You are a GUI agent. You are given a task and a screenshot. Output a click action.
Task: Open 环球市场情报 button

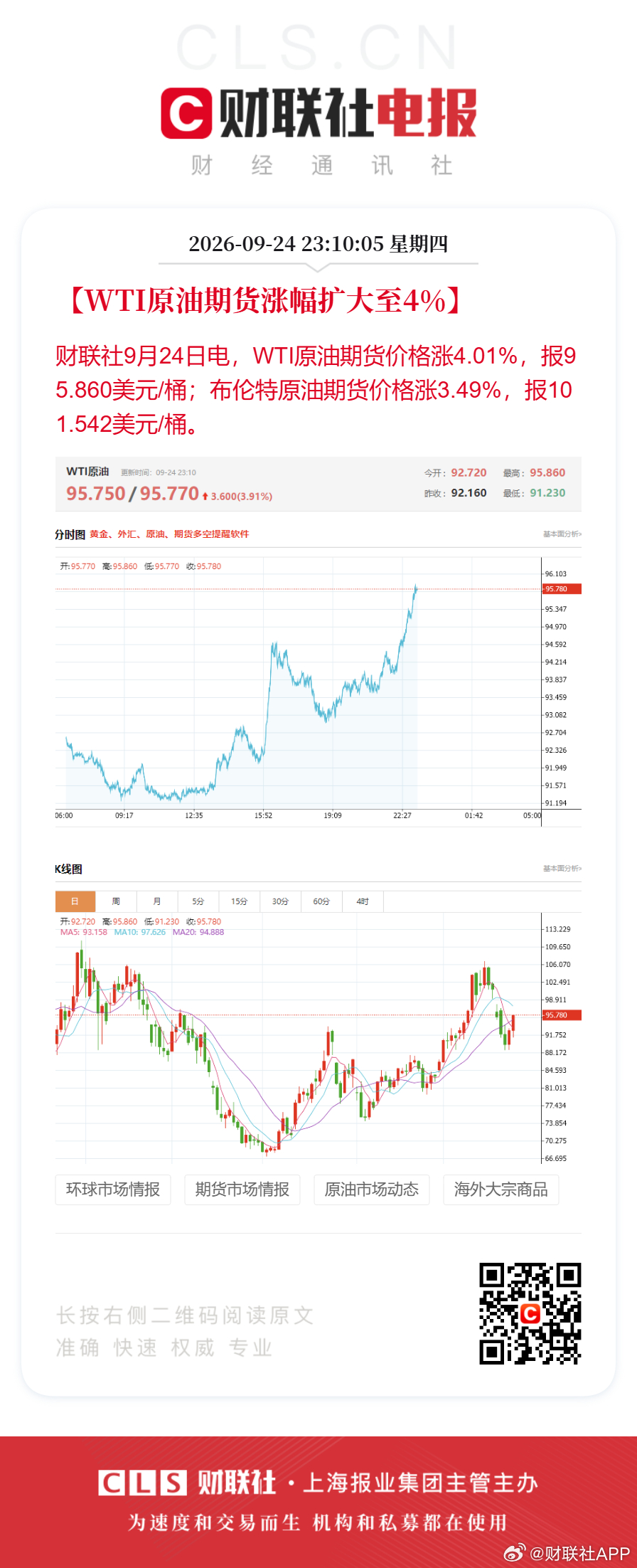[113, 1190]
